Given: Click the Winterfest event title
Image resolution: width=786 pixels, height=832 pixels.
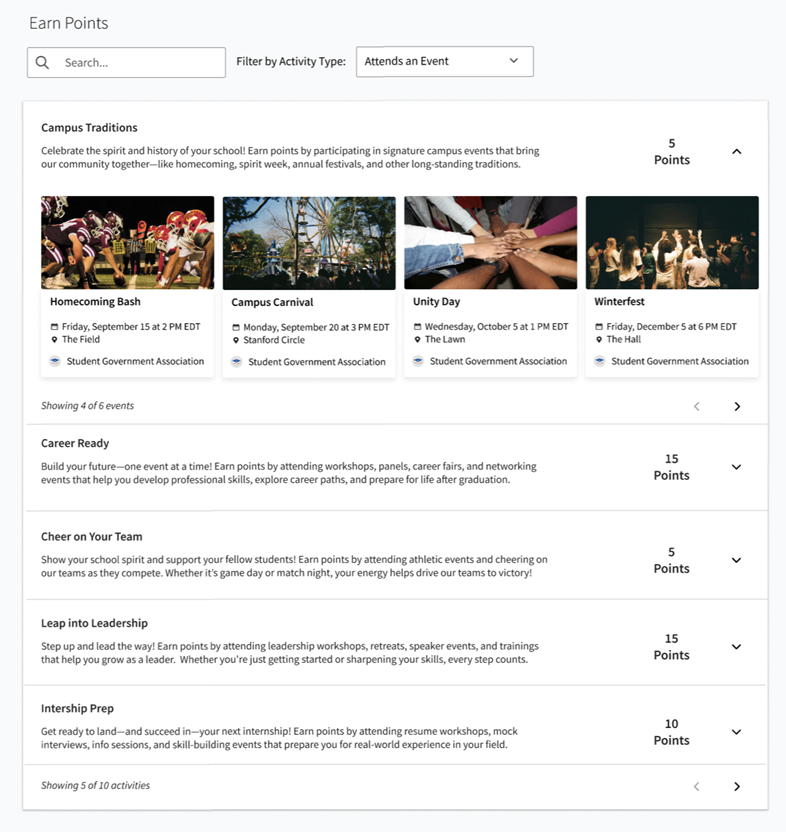Looking at the screenshot, I should coord(619,301).
